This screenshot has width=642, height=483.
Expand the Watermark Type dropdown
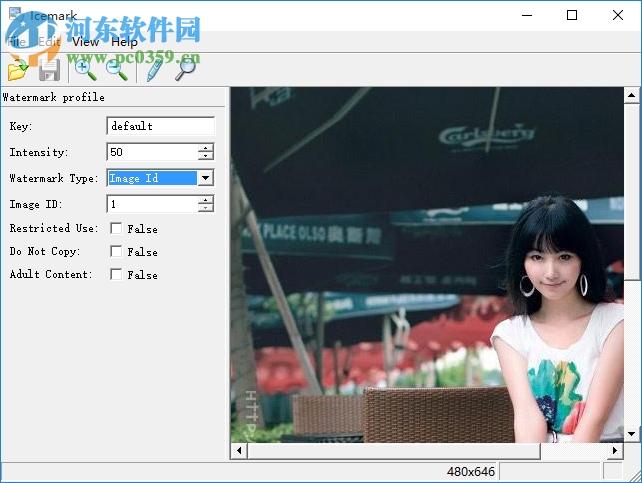(206, 178)
